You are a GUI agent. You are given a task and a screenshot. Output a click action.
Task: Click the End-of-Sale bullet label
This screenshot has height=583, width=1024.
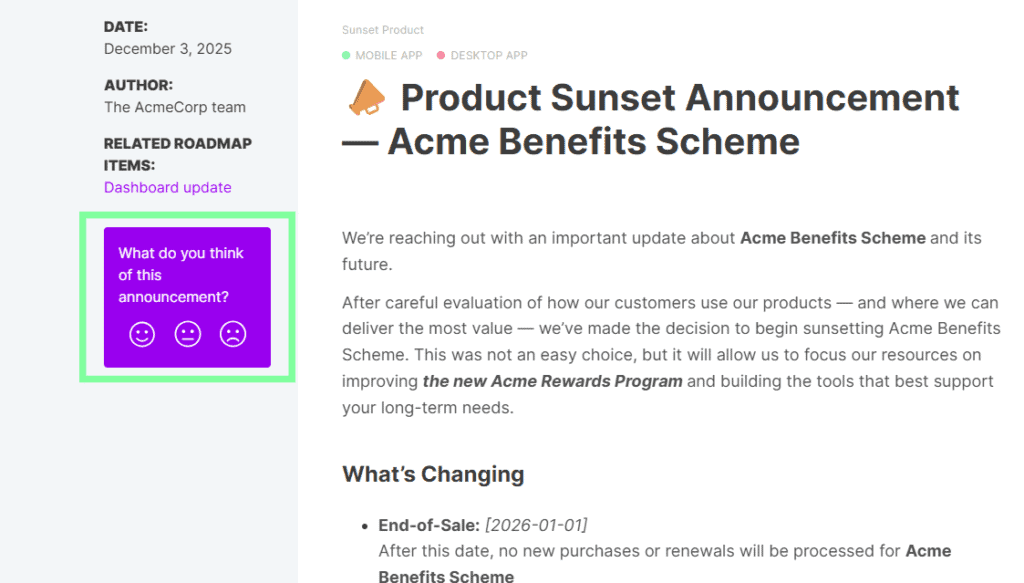click(x=428, y=525)
